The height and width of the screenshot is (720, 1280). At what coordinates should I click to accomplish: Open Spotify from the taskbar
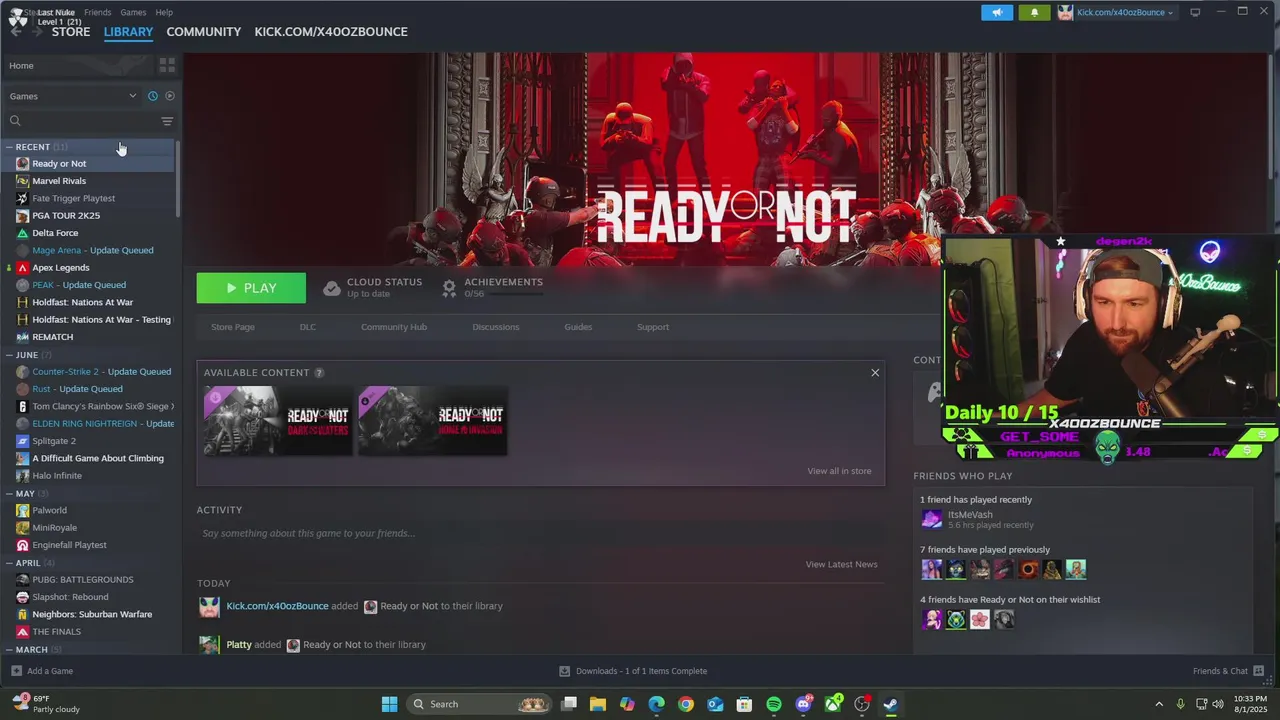(x=774, y=704)
